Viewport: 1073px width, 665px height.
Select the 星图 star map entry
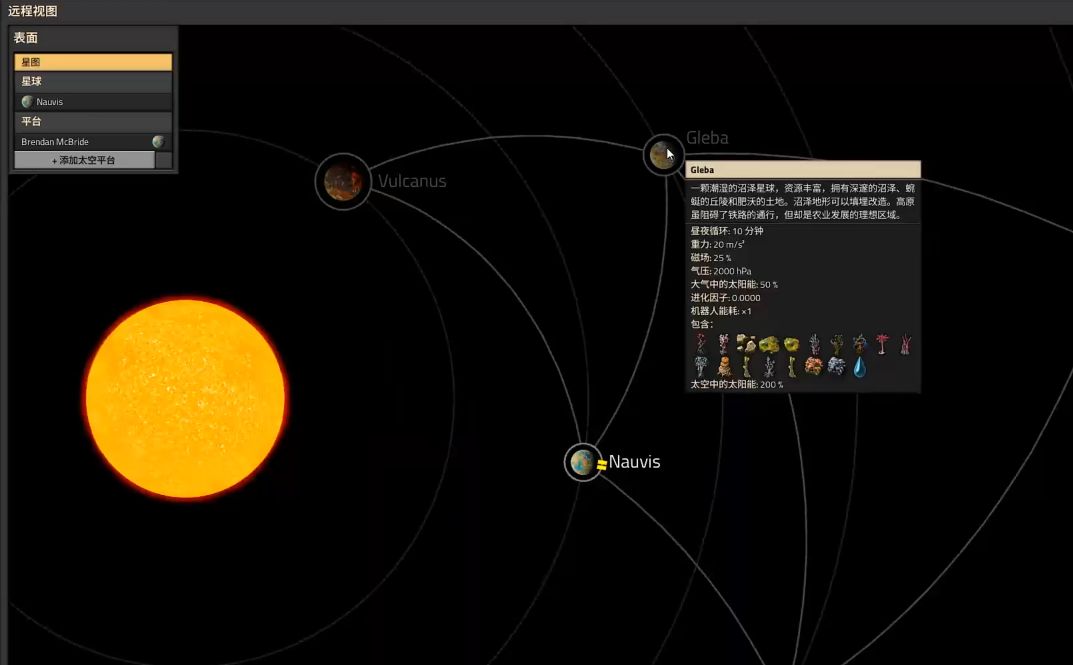93,62
